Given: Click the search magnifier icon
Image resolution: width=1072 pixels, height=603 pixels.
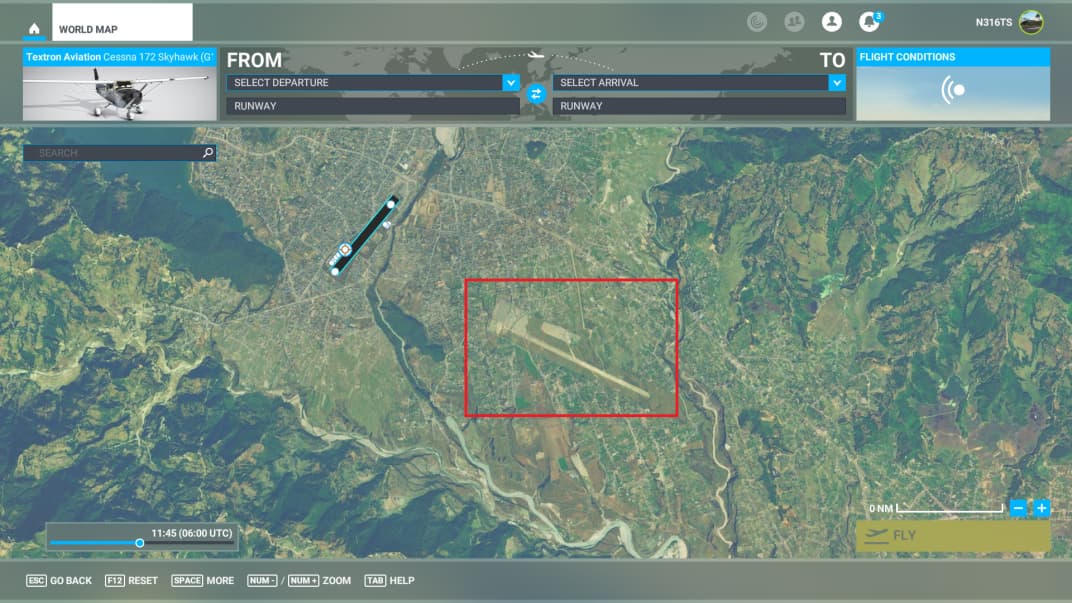Looking at the screenshot, I should 209,152.
